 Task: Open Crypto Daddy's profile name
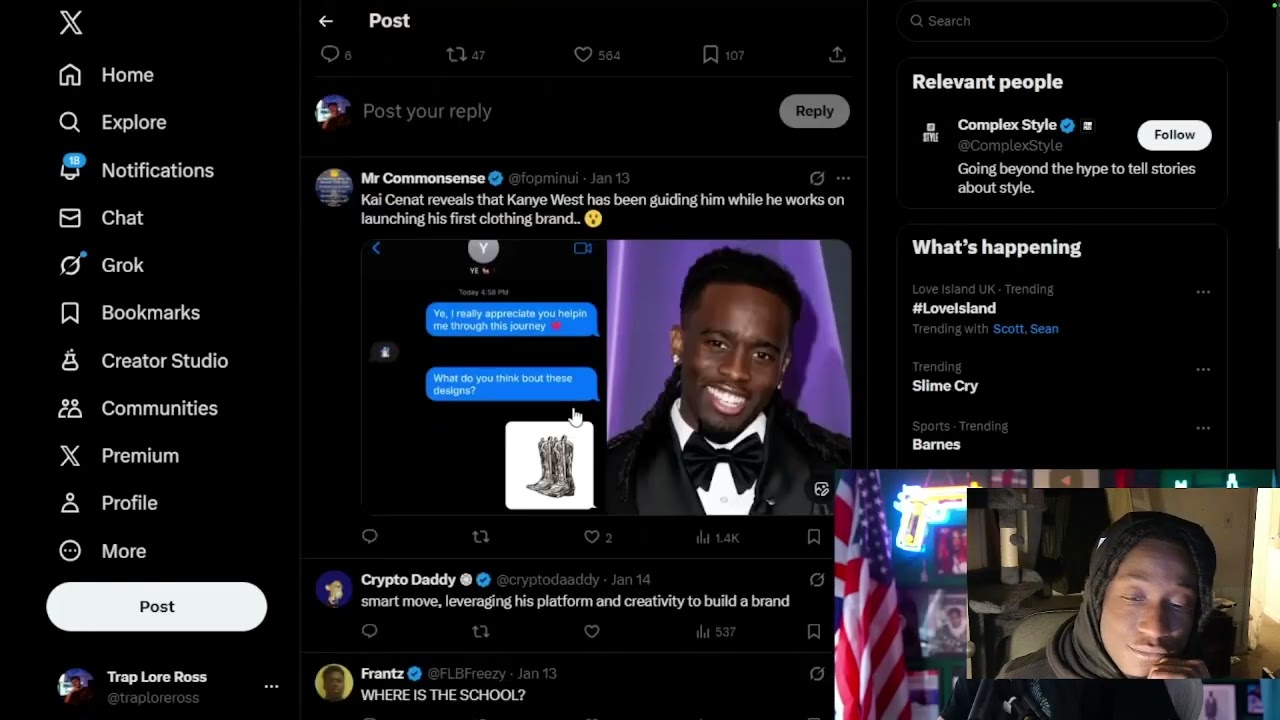(408, 580)
